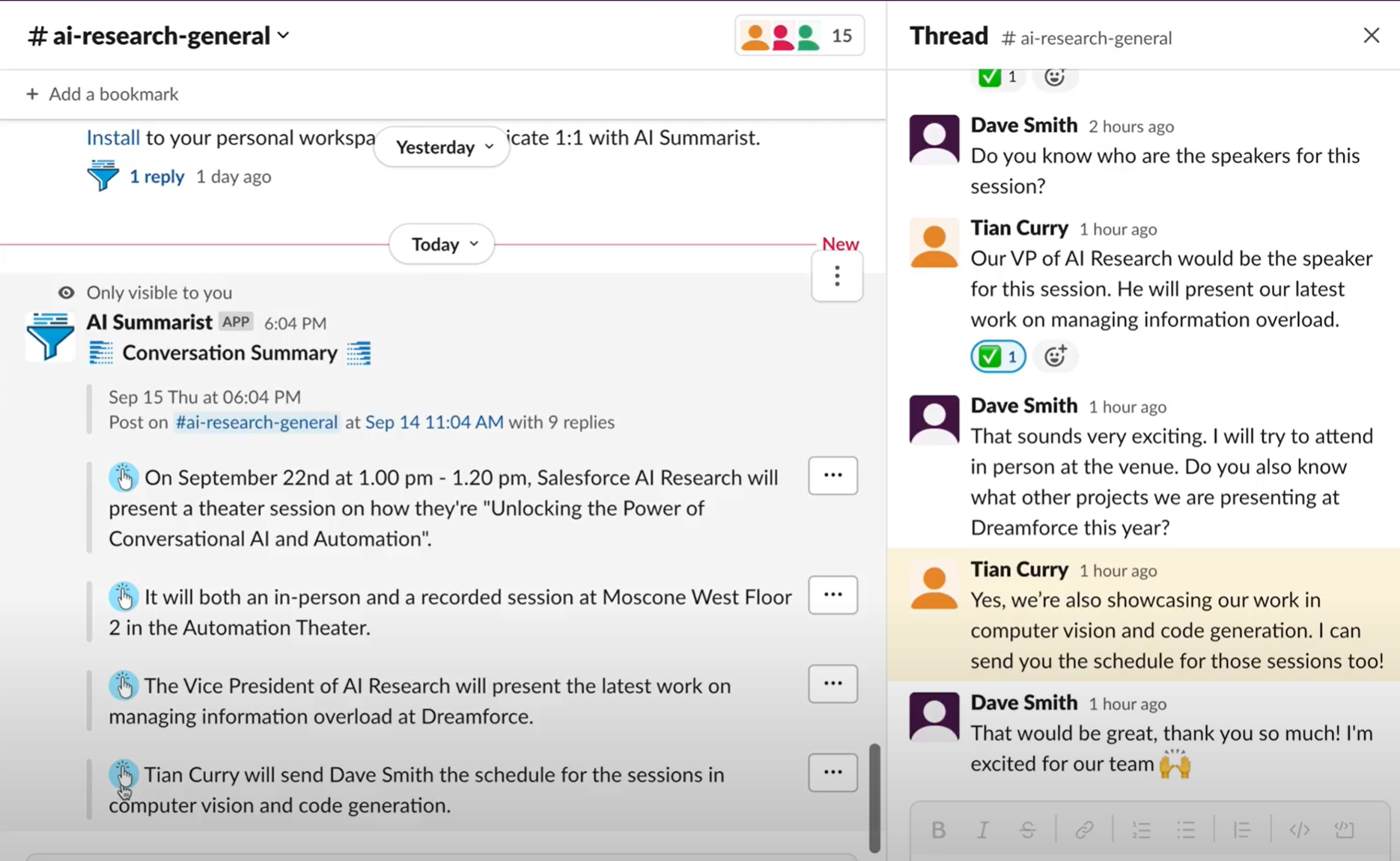Toggle italic formatting in thread composer
Viewport: 1400px width, 861px height.
tap(982, 830)
